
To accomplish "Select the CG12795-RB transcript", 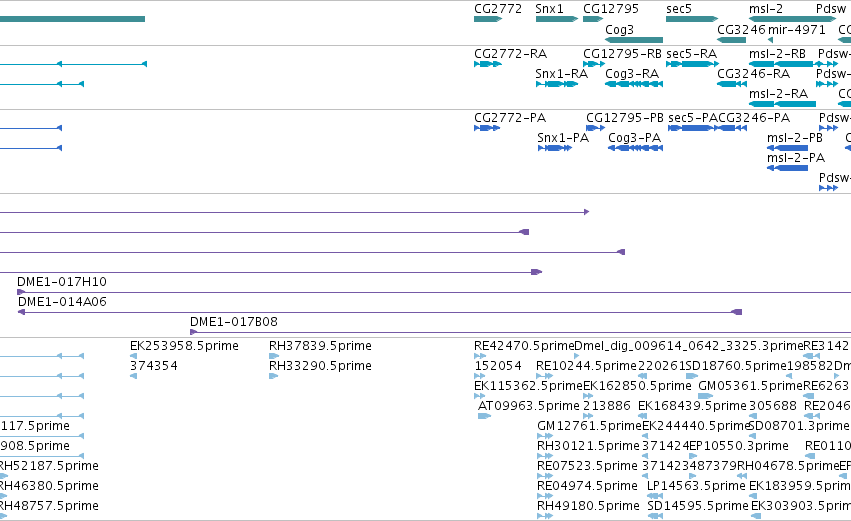I will pos(594,64).
